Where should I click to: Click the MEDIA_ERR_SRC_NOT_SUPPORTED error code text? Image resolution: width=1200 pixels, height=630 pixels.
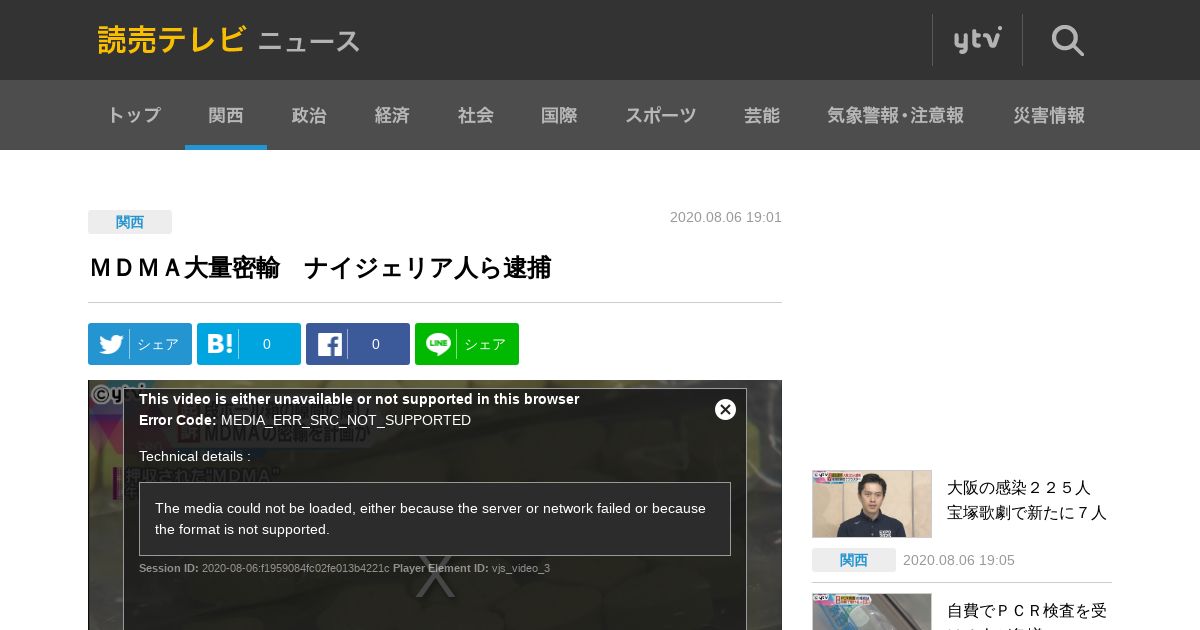pos(346,420)
